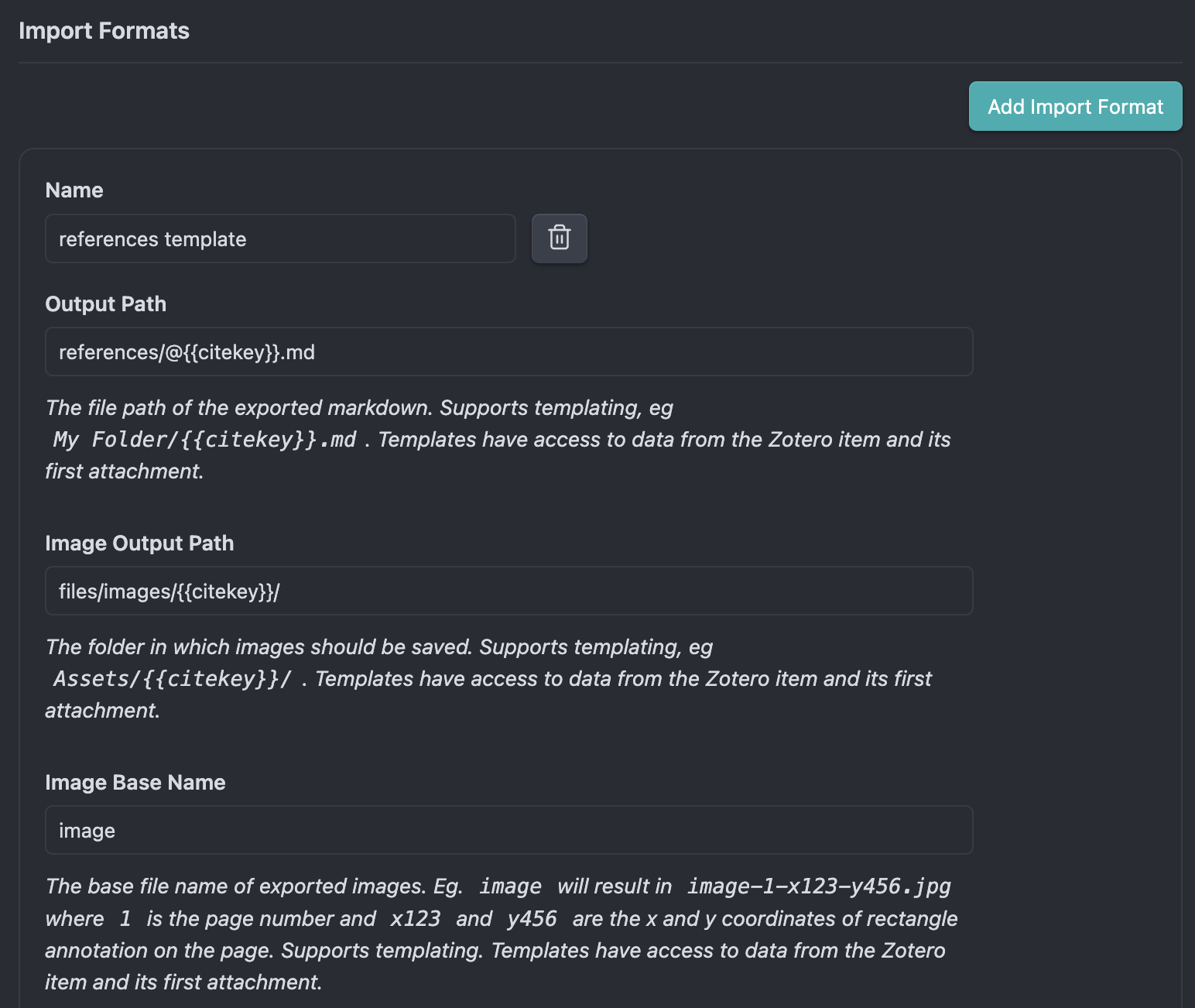
Task: Click the images folder description text
Action: (488, 679)
